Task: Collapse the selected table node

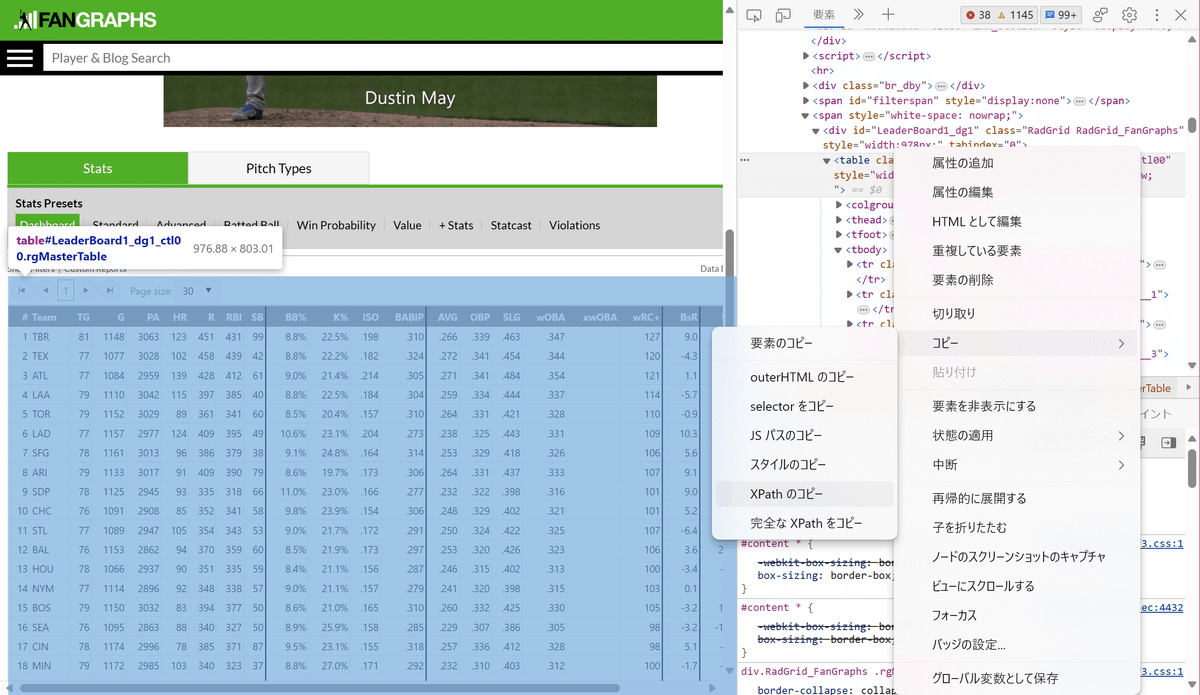Action: pos(827,160)
